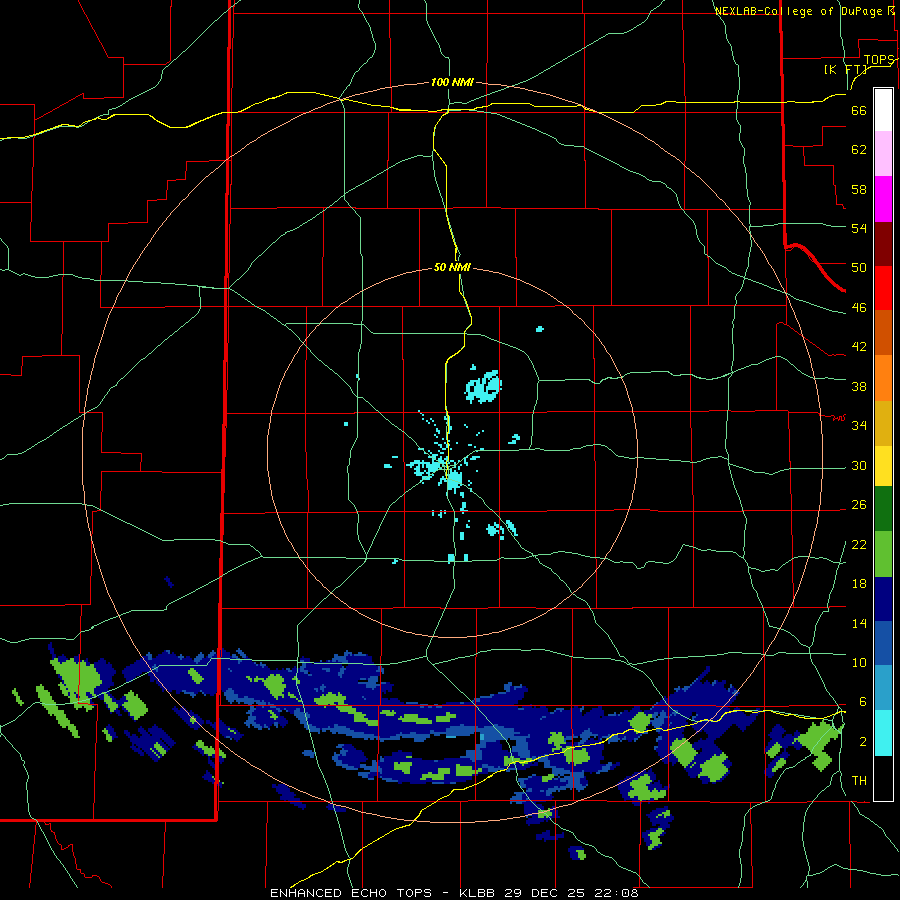Click the yellow legend swatch
This screenshot has width=900, height=900.
coord(883,466)
